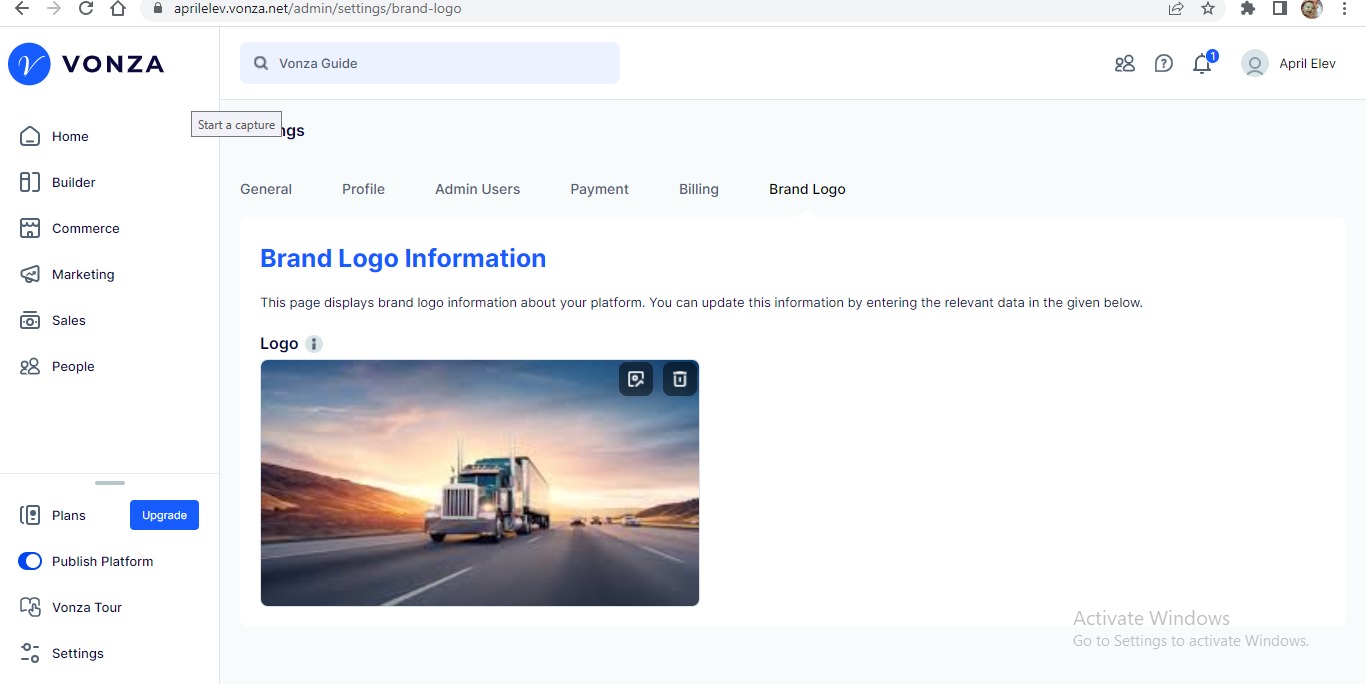Open the help question mark icon

1163,64
